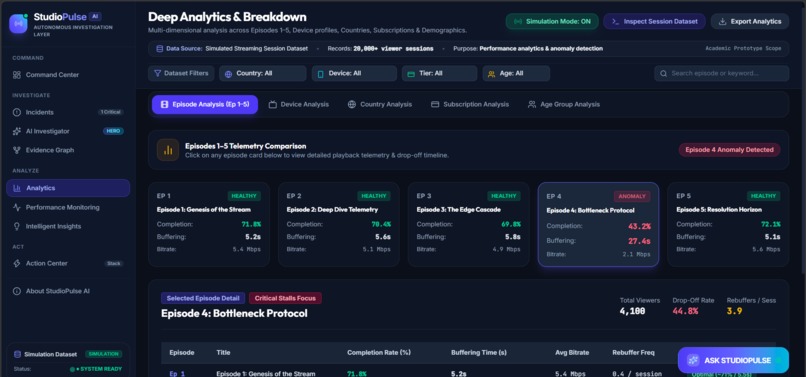Click the search episode or keyword field
The image size is (806, 377).
point(722,74)
